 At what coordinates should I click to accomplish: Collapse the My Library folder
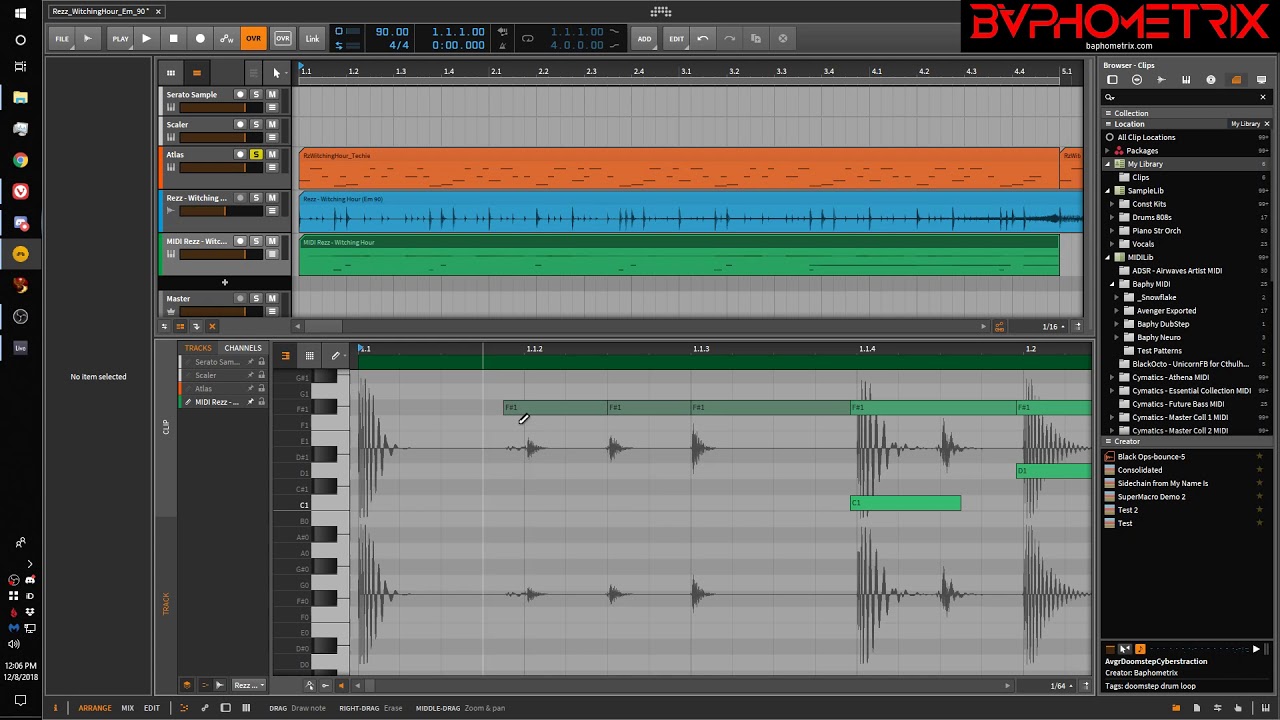(x=1108, y=164)
